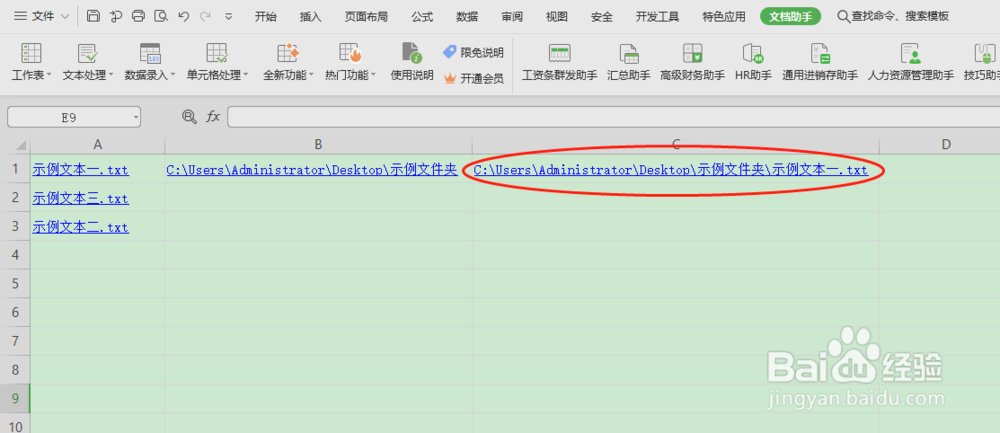Open the 示例文本二.txt link in A3
This screenshot has width=1000, height=433.
80,227
